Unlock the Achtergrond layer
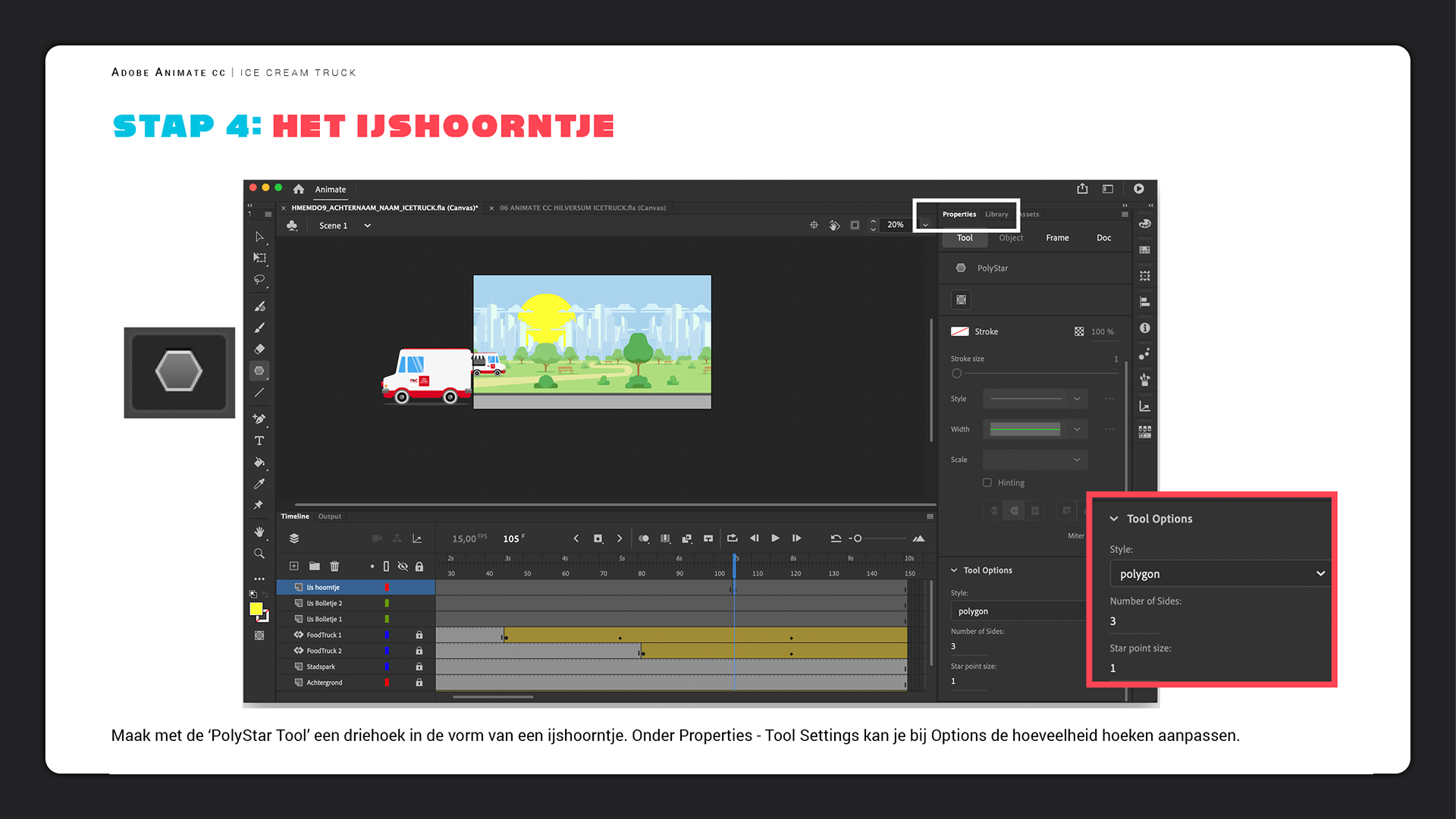This screenshot has height=819, width=1456. click(x=419, y=682)
